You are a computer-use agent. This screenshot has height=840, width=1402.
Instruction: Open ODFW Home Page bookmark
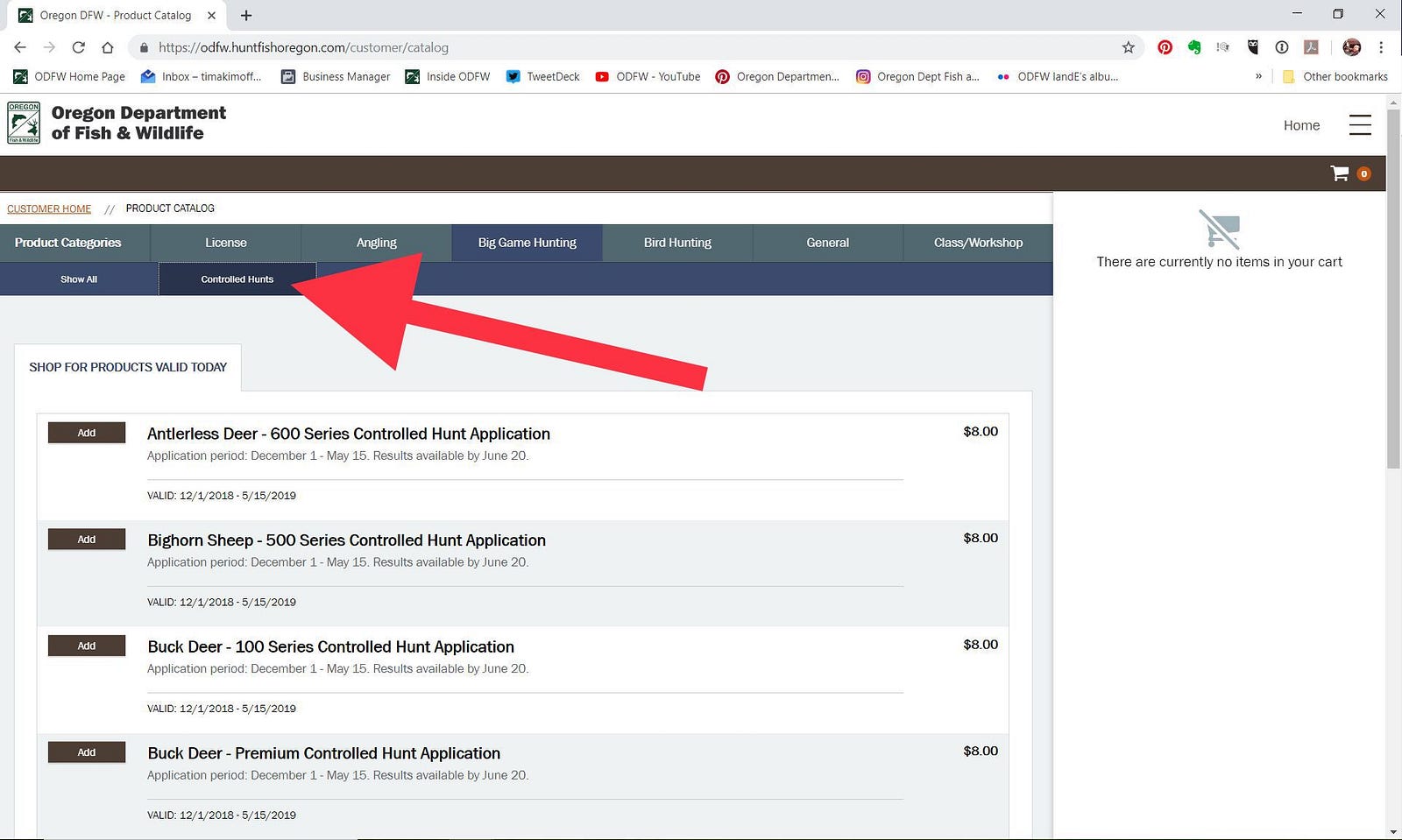[69, 76]
